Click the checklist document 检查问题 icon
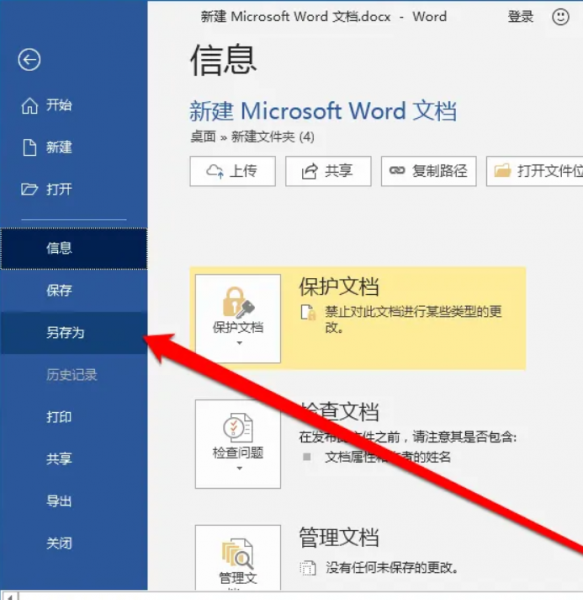Screen dimensions: 583x600 pyautogui.click(x=238, y=427)
